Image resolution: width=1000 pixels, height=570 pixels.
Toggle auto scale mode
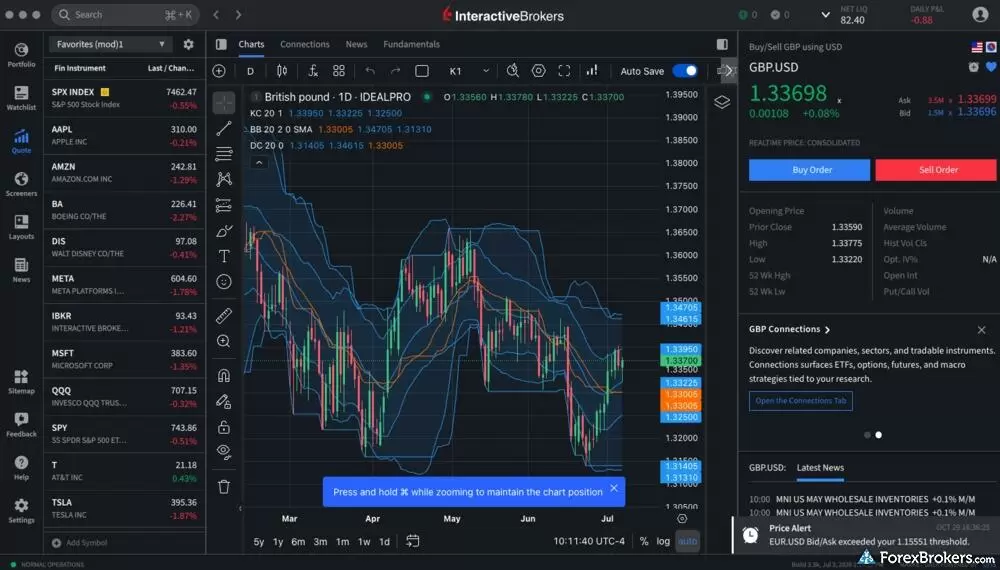pyautogui.click(x=688, y=541)
